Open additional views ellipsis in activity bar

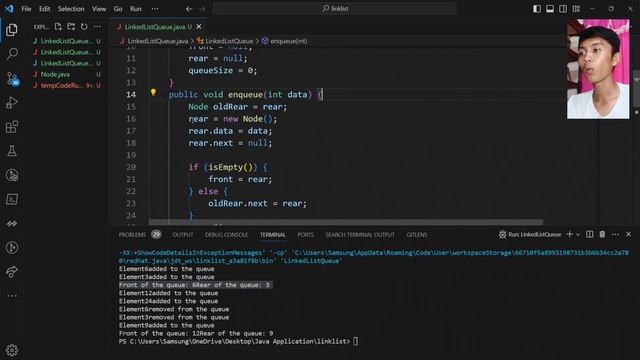(12, 296)
